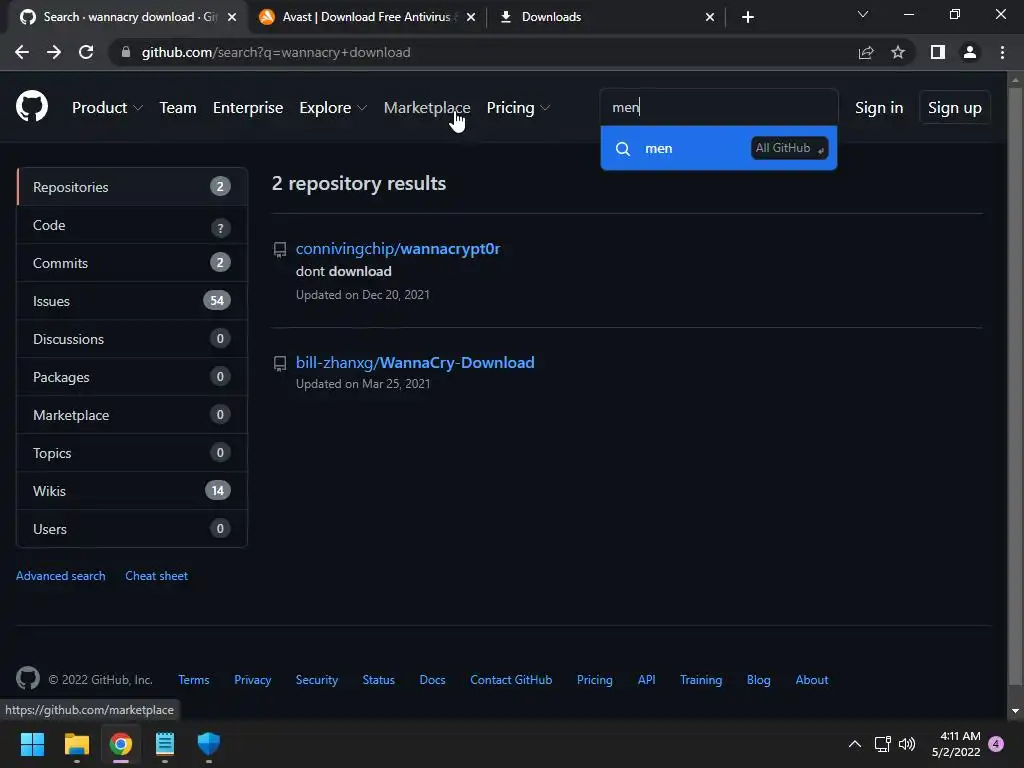Filter results by Commits
This screenshot has width=1024, height=768.
point(132,263)
